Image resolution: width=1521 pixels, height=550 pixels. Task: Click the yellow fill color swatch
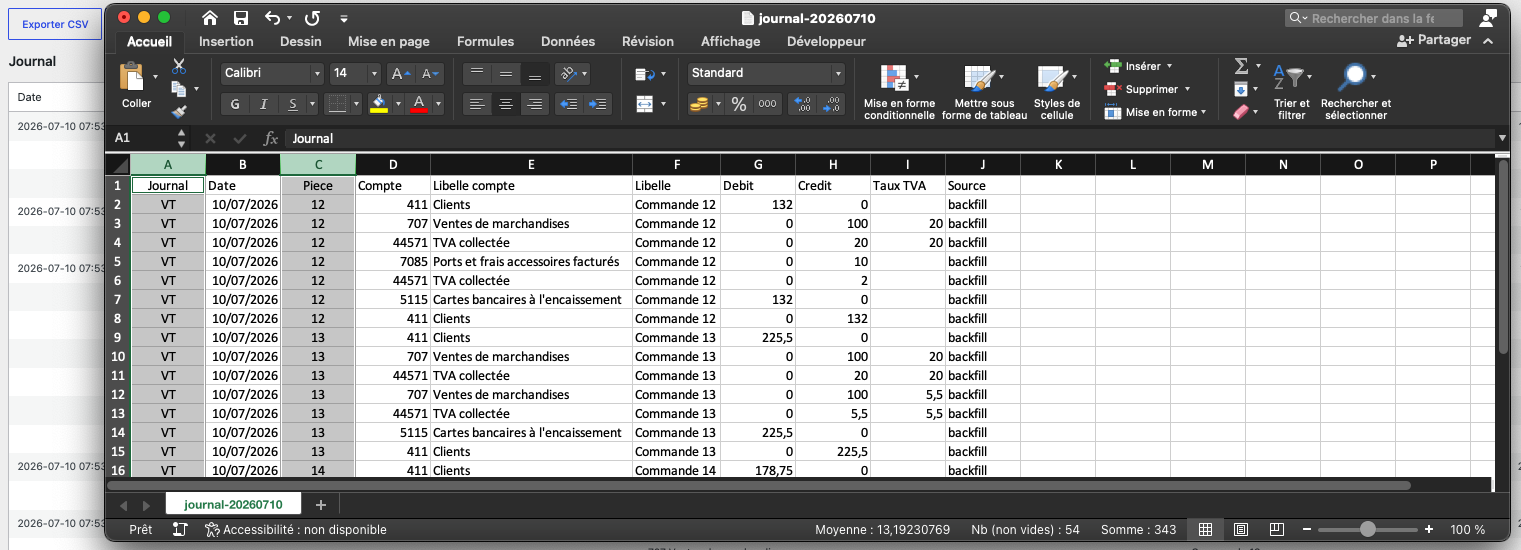point(378,104)
